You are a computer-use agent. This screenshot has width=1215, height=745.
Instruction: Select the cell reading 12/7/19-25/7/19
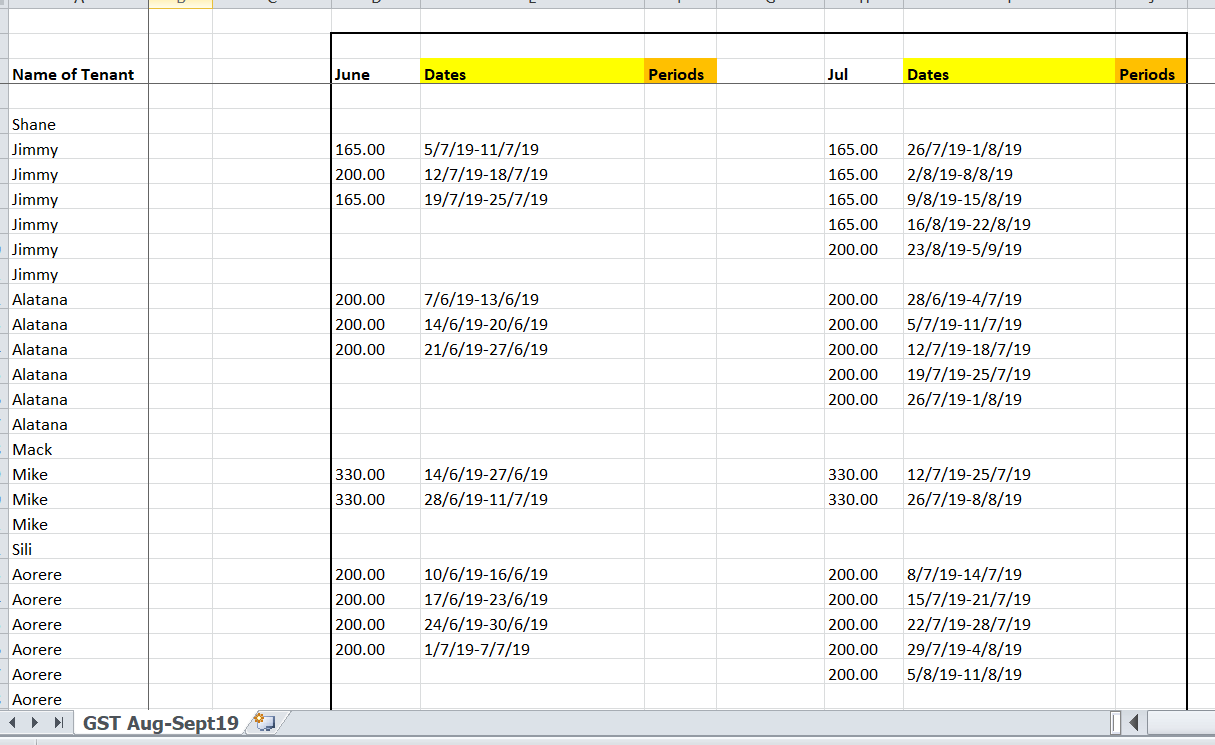point(1009,471)
